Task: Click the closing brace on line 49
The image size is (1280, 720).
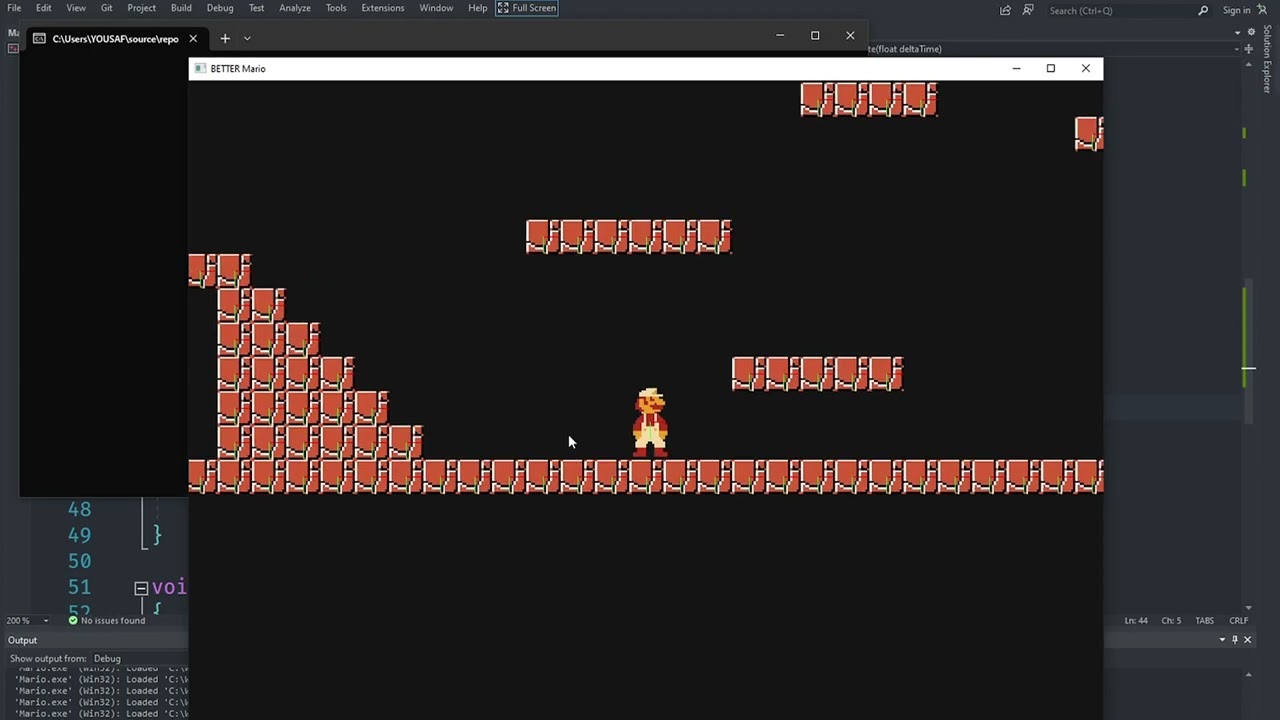Action: click(156, 536)
